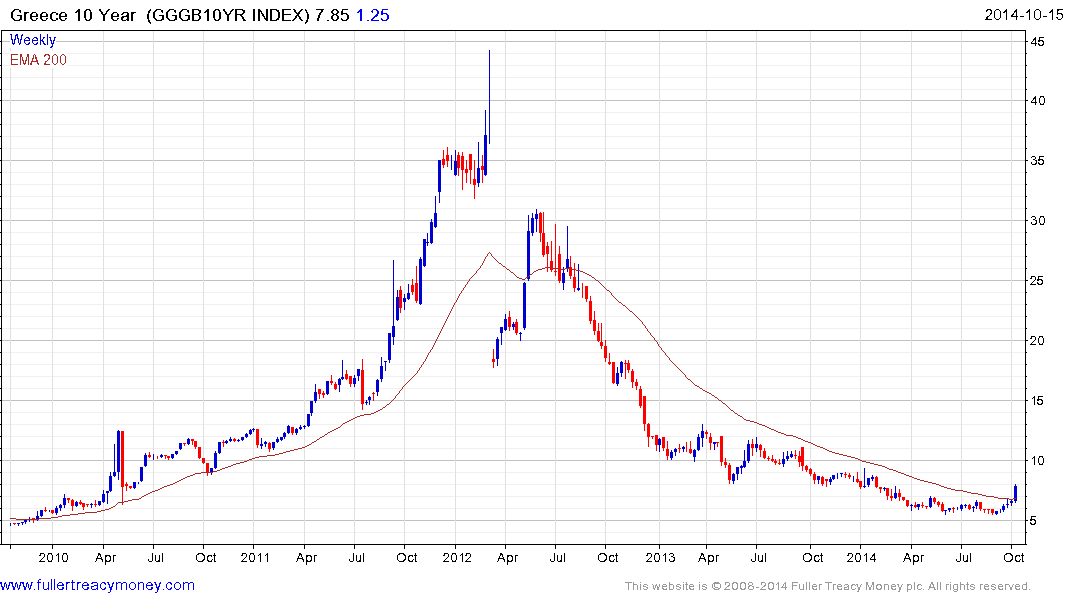Click the 7.85 last value in title

point(333,15)
